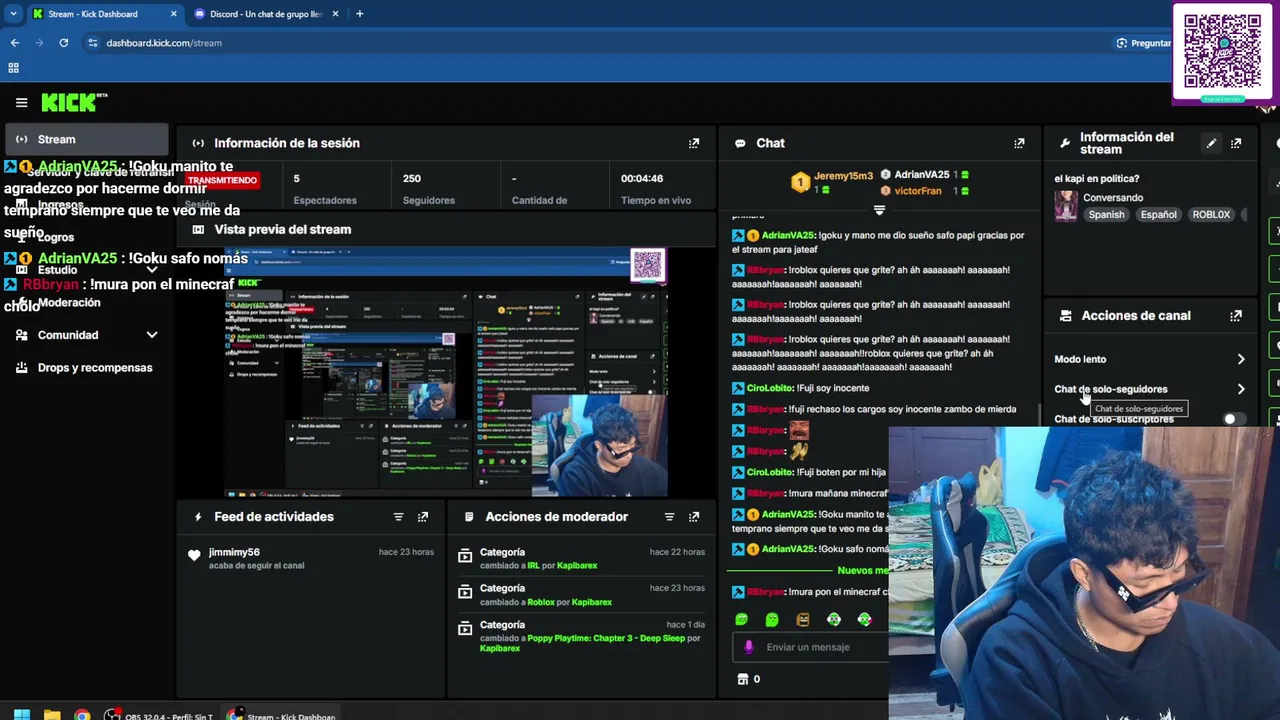This screenshot has width=1280, height=720.
Task: Insert the angry brown face emote
Action: coord(803,620)
